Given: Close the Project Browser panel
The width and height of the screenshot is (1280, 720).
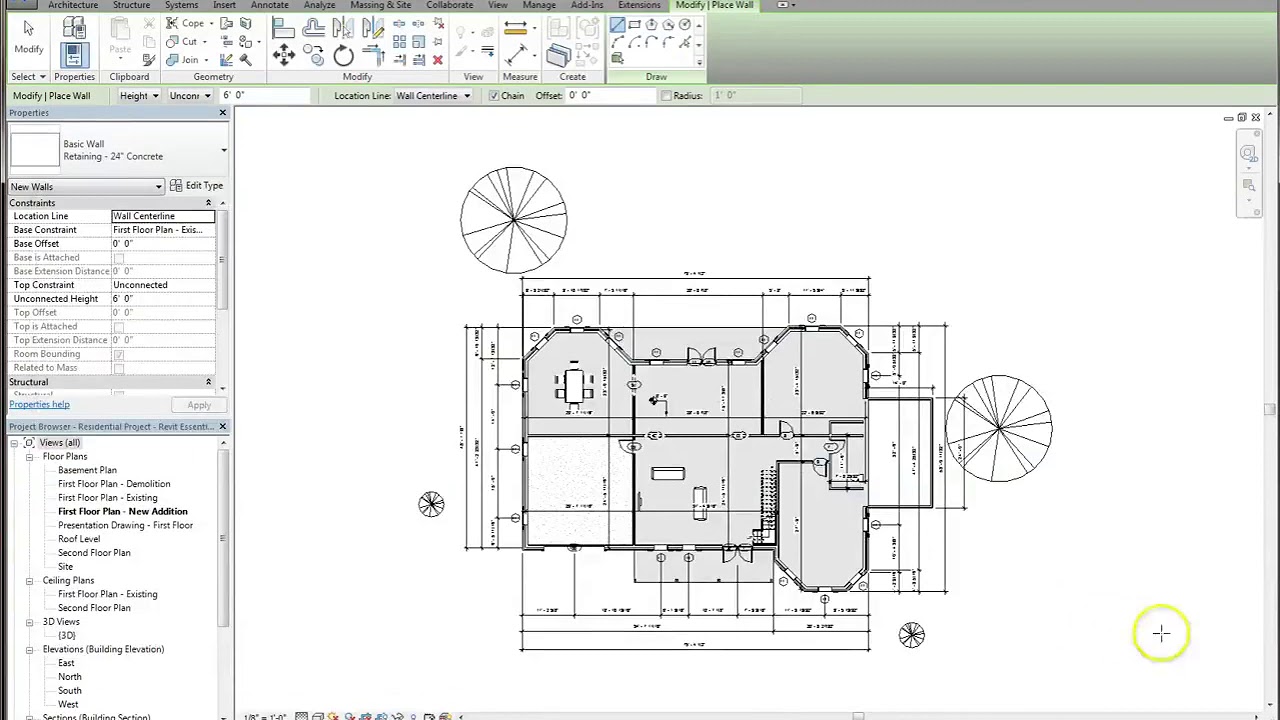Looking at the screenshot, I should click(222, 427).
